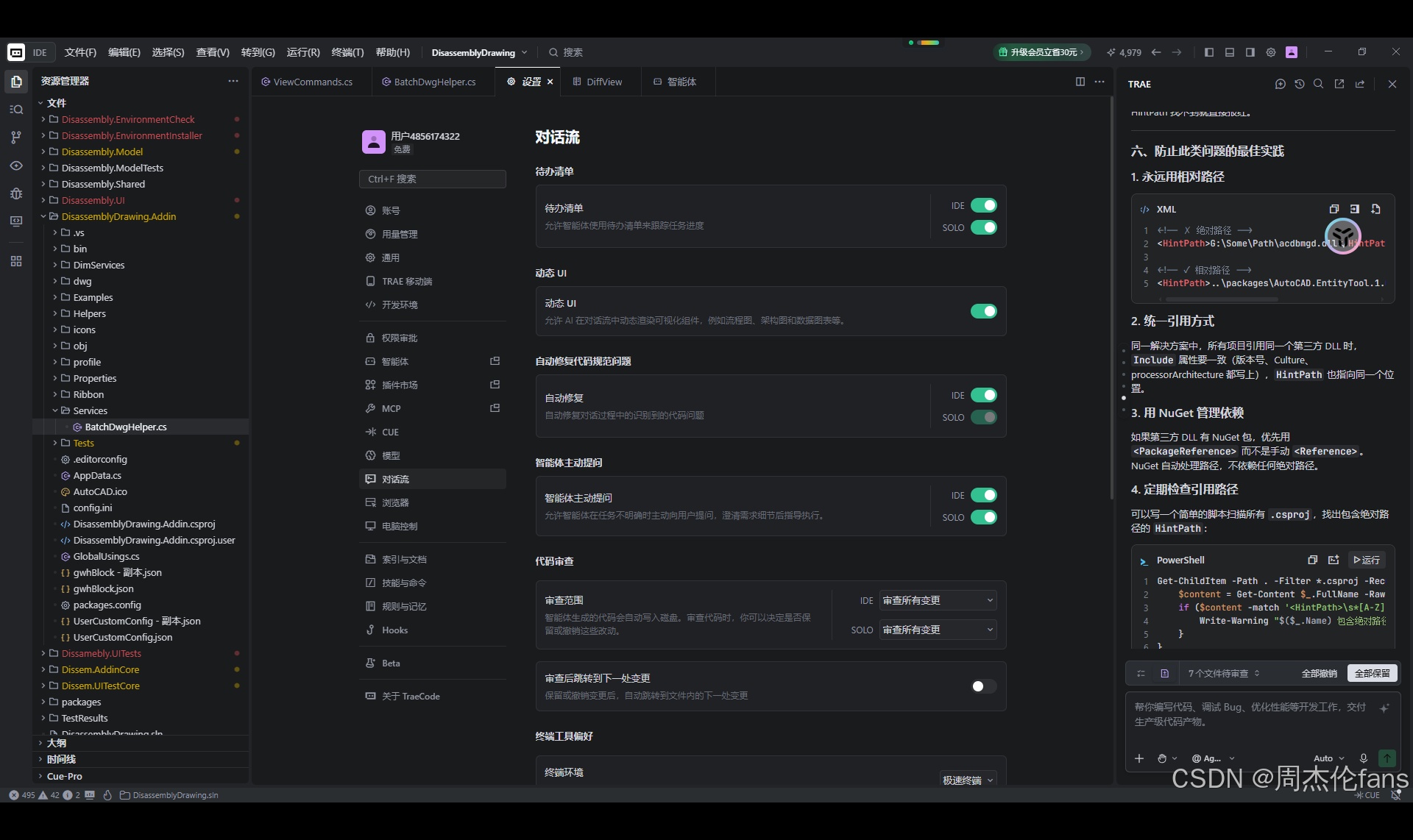
Task: Split the editor layout
Action: (x=1080, y=82)
